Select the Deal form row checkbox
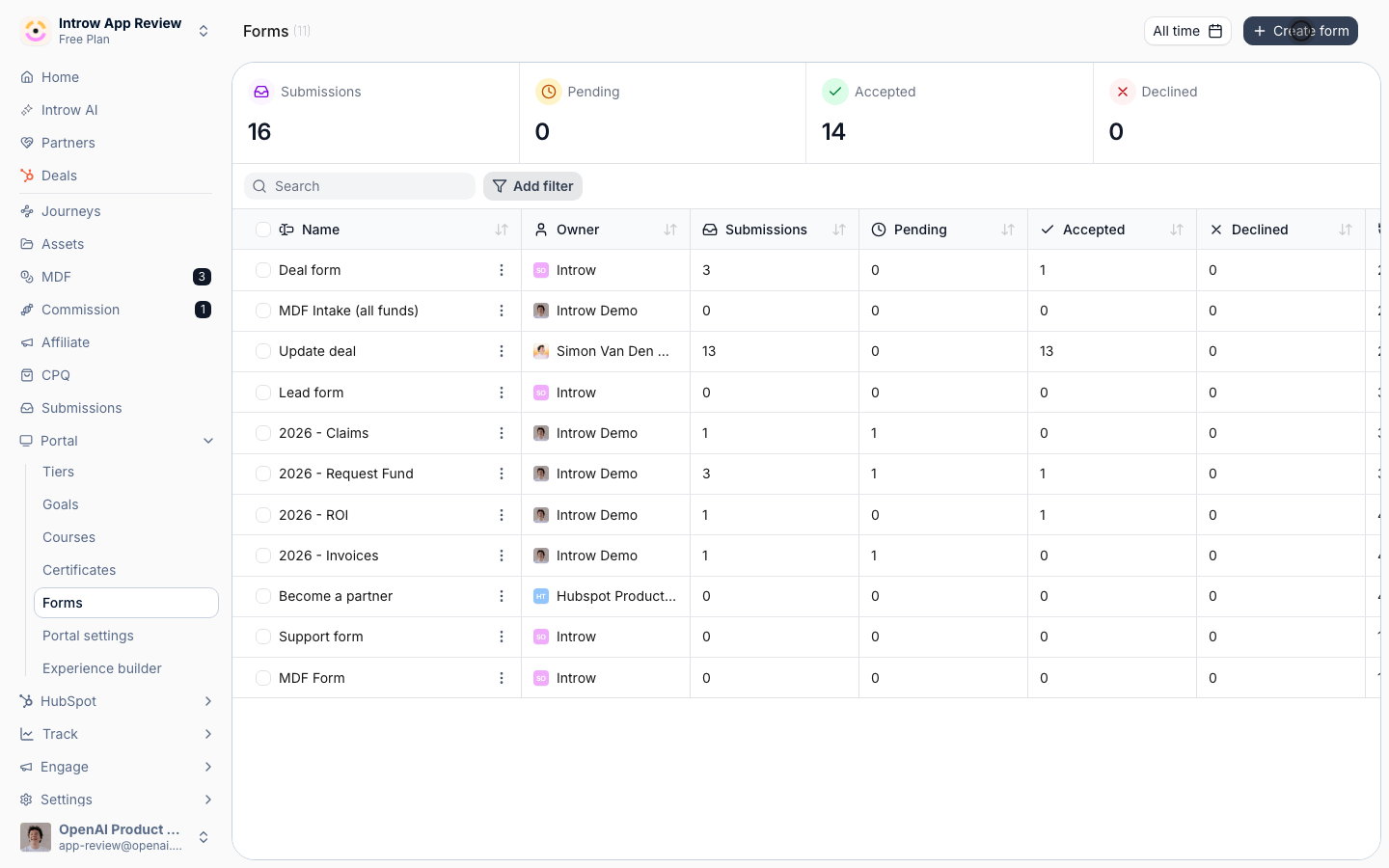Screen dimensions: 1389x868 click(x=263, y=270)
